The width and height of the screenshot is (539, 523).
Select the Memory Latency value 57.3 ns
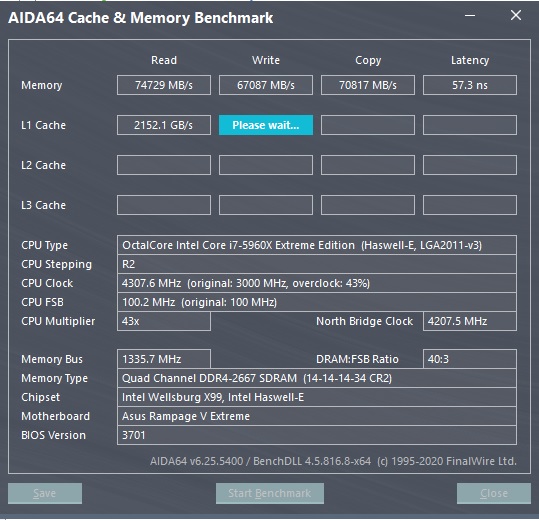pyautogui.click(x=470, y=85)
